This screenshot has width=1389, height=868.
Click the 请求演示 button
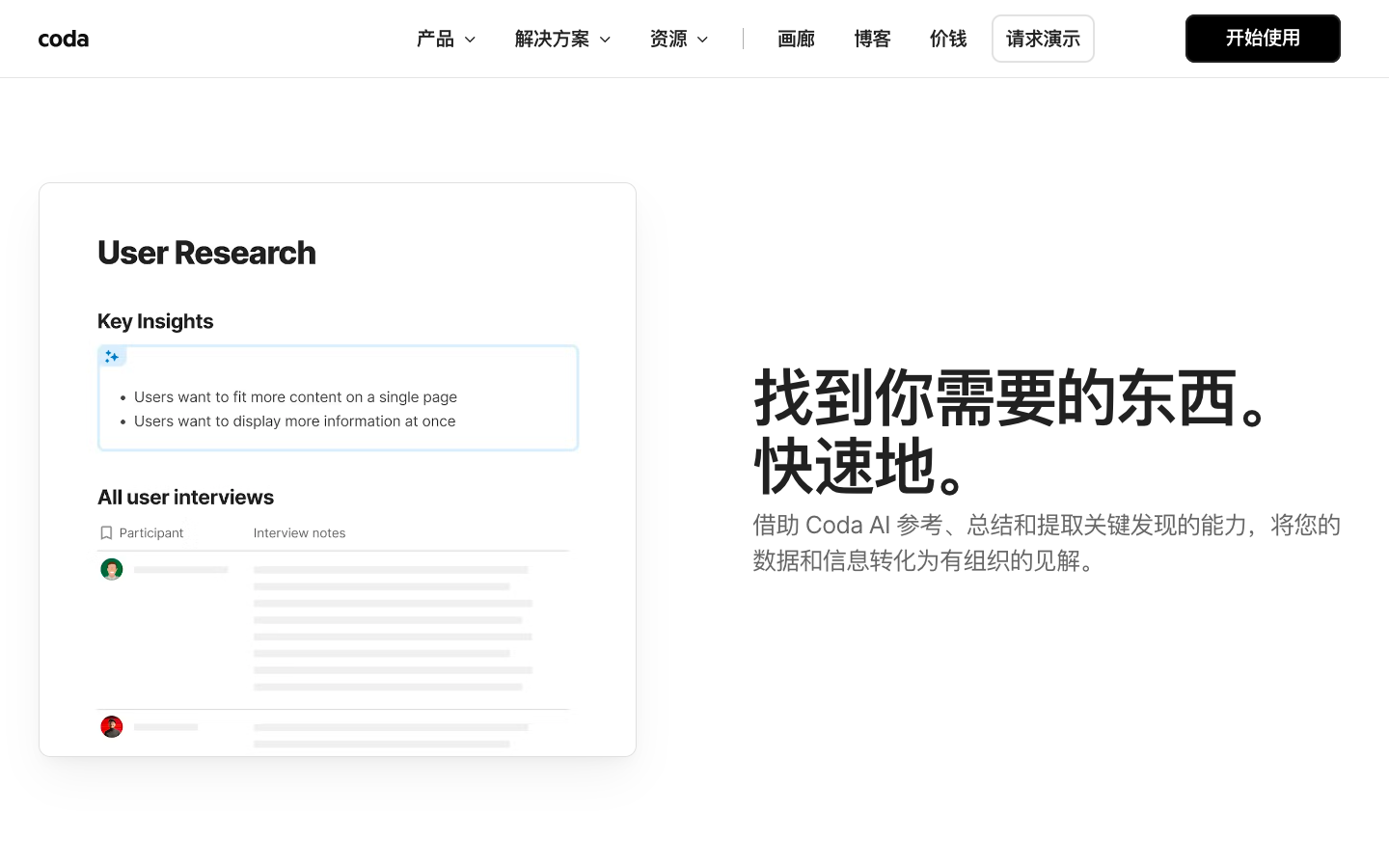1043,39
